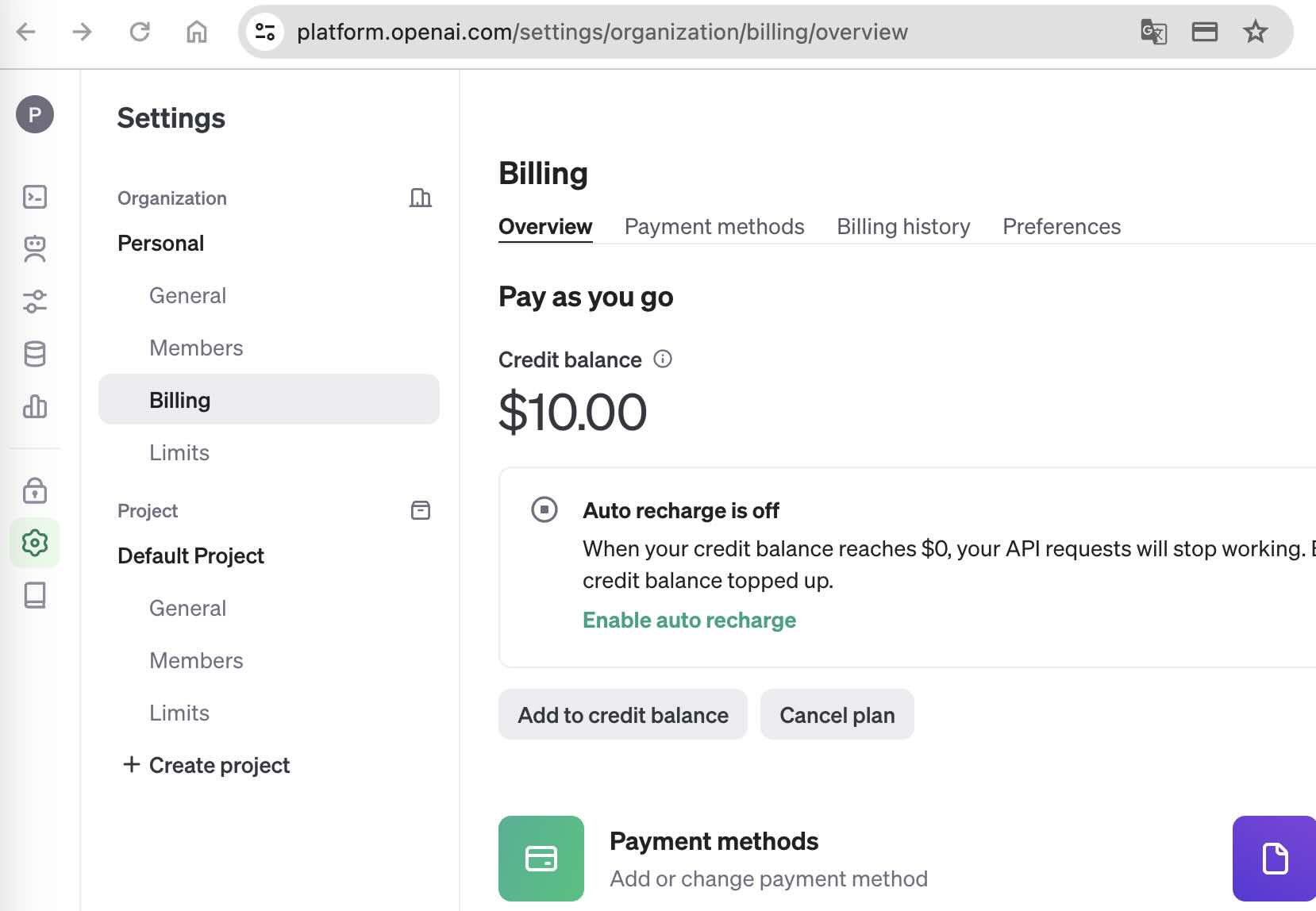
Task: Open the API keys lock icon
Action: [x=35, y=490]
